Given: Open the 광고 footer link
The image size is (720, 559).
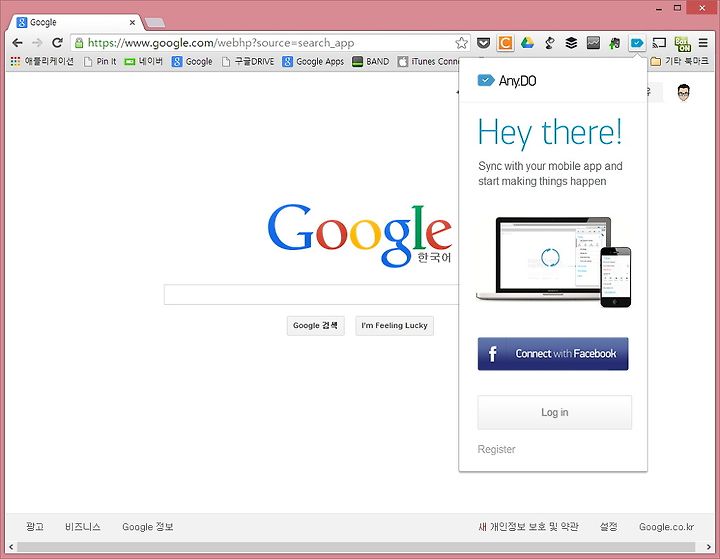Looking at the screenshot, I should pos(35,527).
